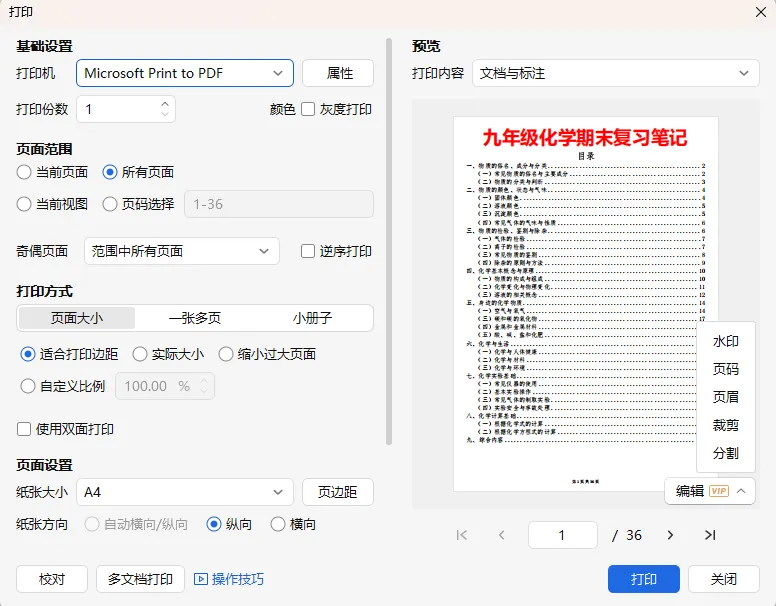Open 纸张大小 A4 dropdown
The image size is (776, 606).
185,492
